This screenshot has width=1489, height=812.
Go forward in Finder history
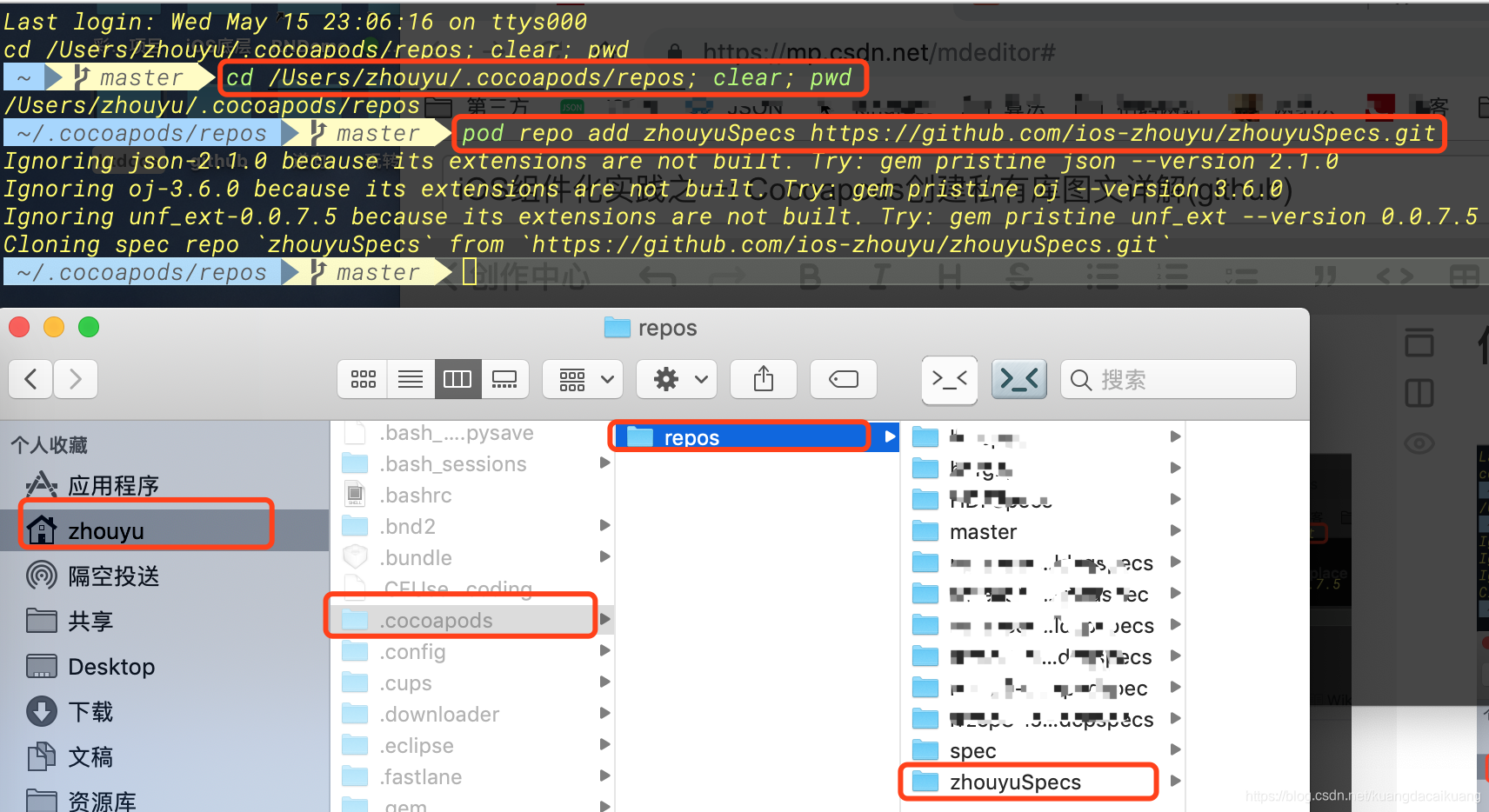pos(76,379)
